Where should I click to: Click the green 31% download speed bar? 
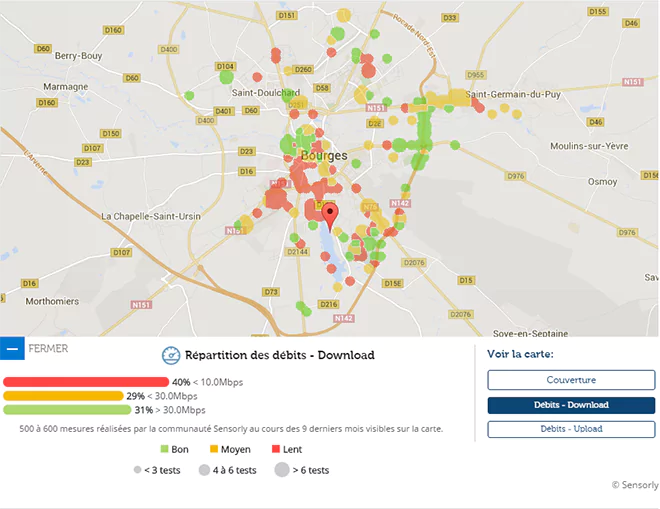pyautogui.click(x=67, y=410)
